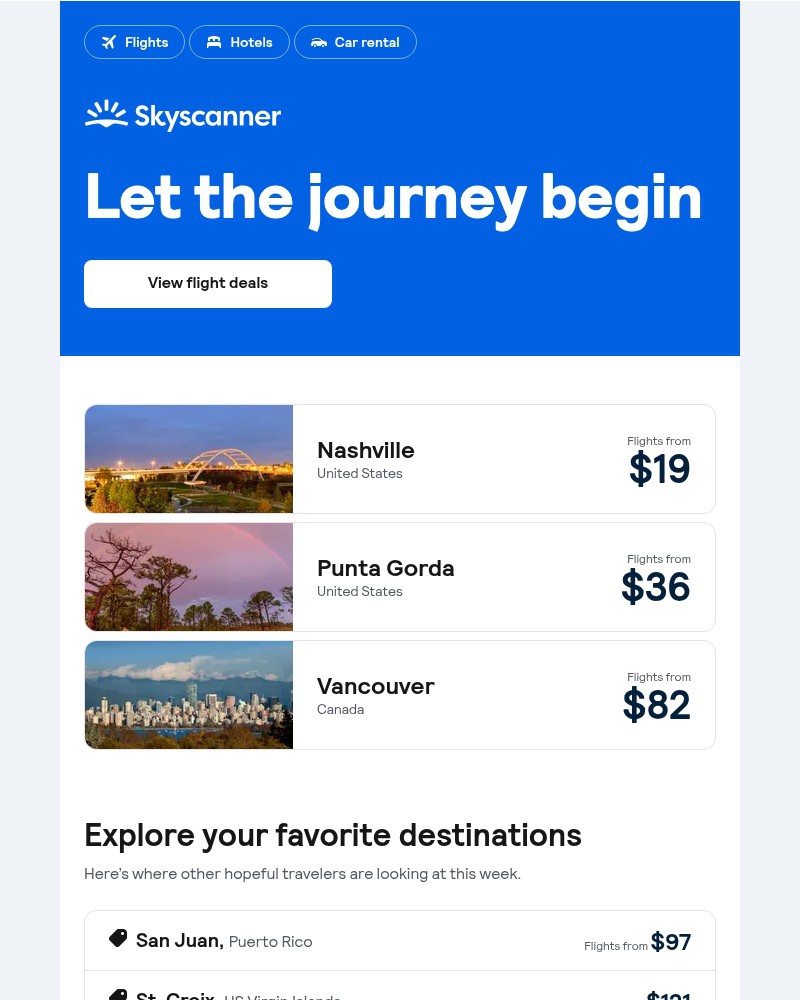Select the Nashville destination name
The height and width of the screenshot is (1000, 800).
(366, 450)
